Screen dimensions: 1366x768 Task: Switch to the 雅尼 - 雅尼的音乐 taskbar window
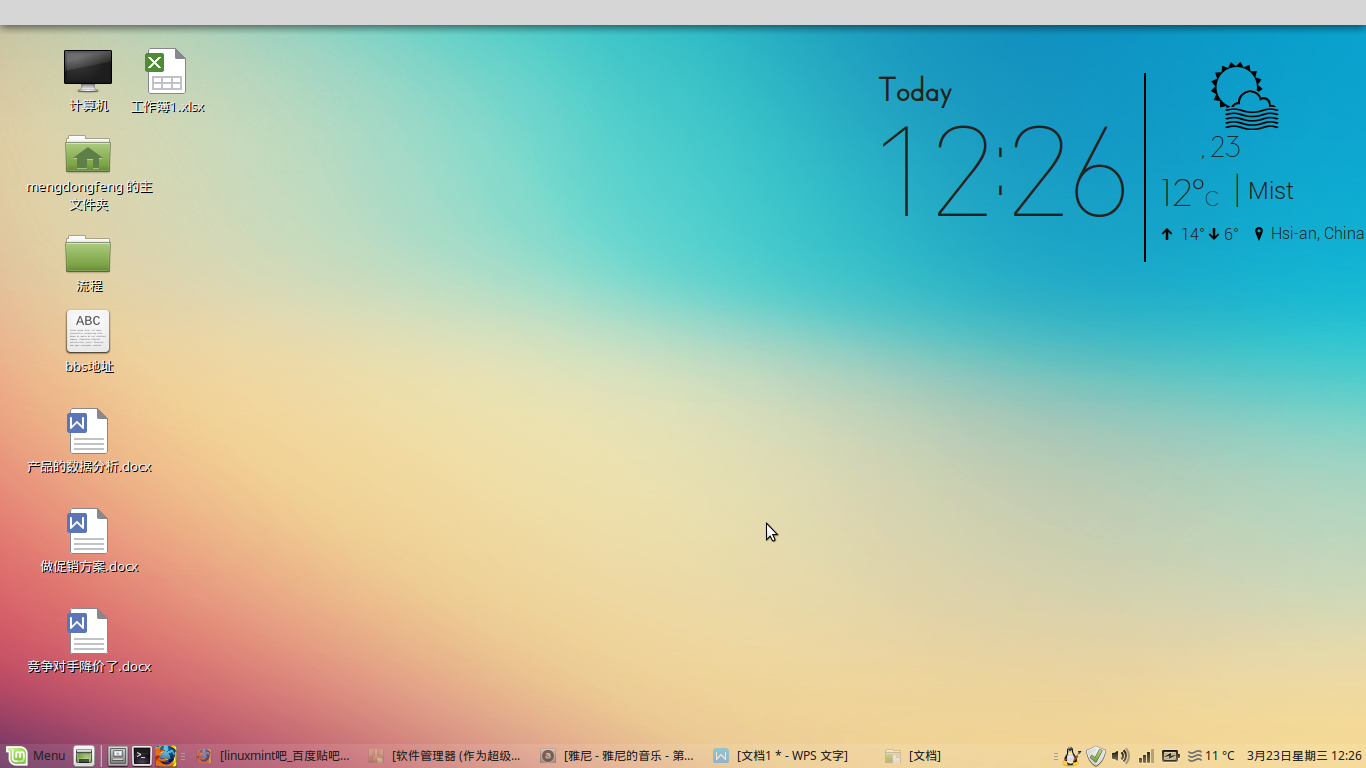tap(618, 756)
